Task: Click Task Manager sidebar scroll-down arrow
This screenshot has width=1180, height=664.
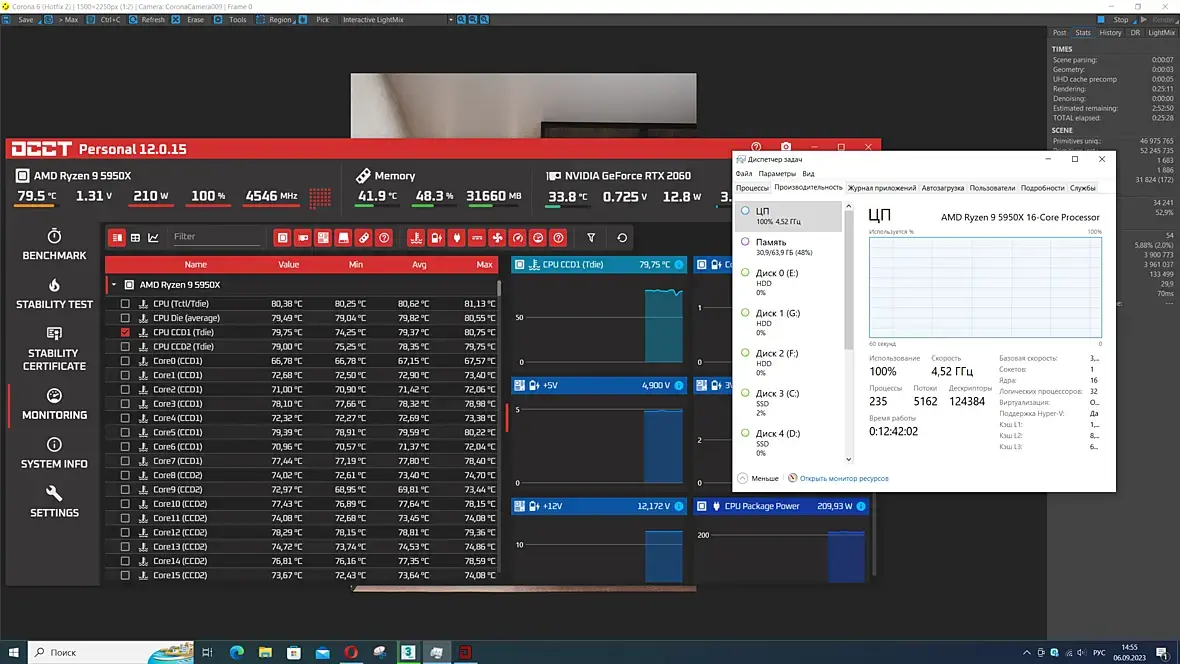Action: pos(849,459)
